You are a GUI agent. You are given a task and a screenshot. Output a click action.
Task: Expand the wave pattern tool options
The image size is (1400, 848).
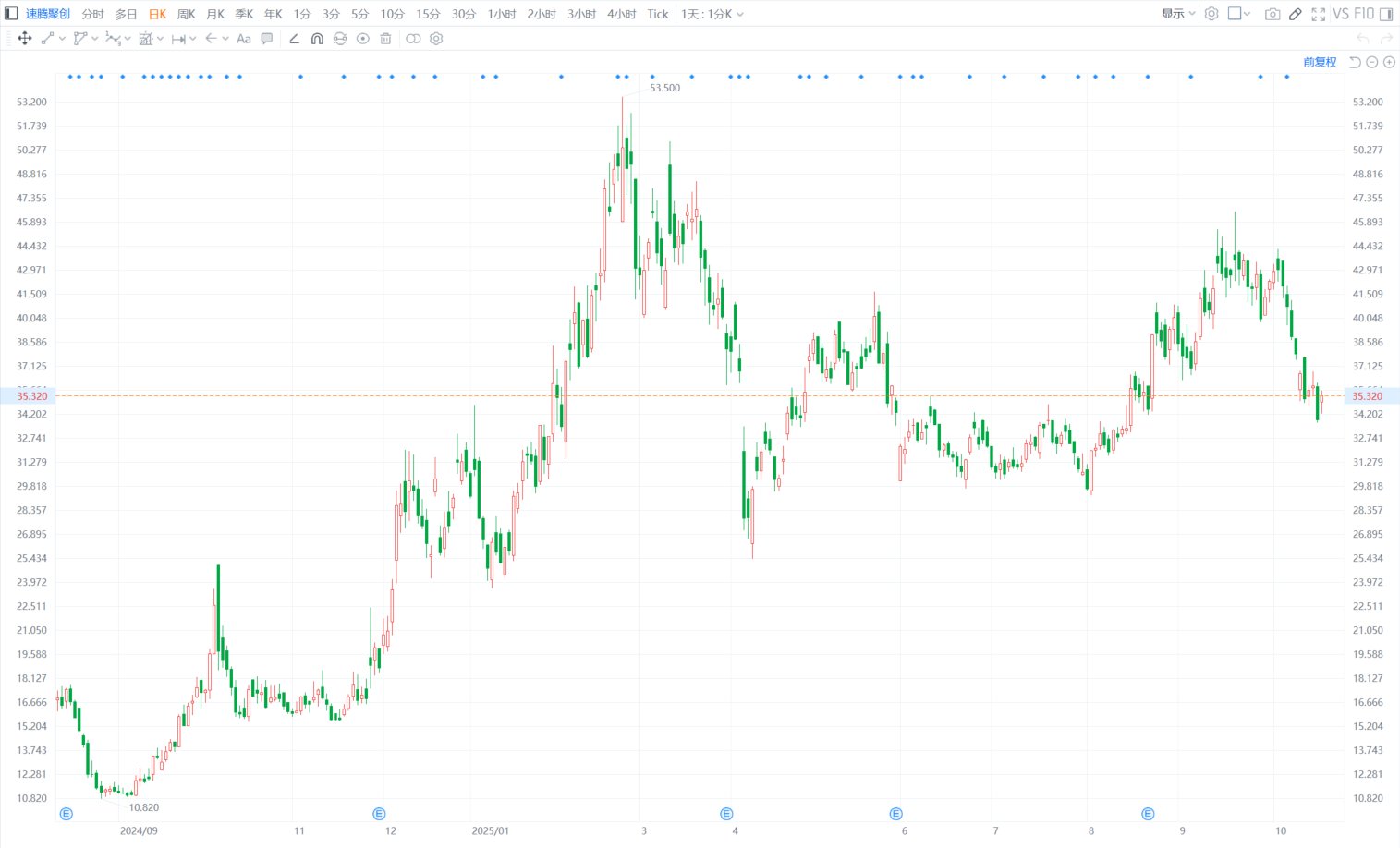click(x=128, y=39)
